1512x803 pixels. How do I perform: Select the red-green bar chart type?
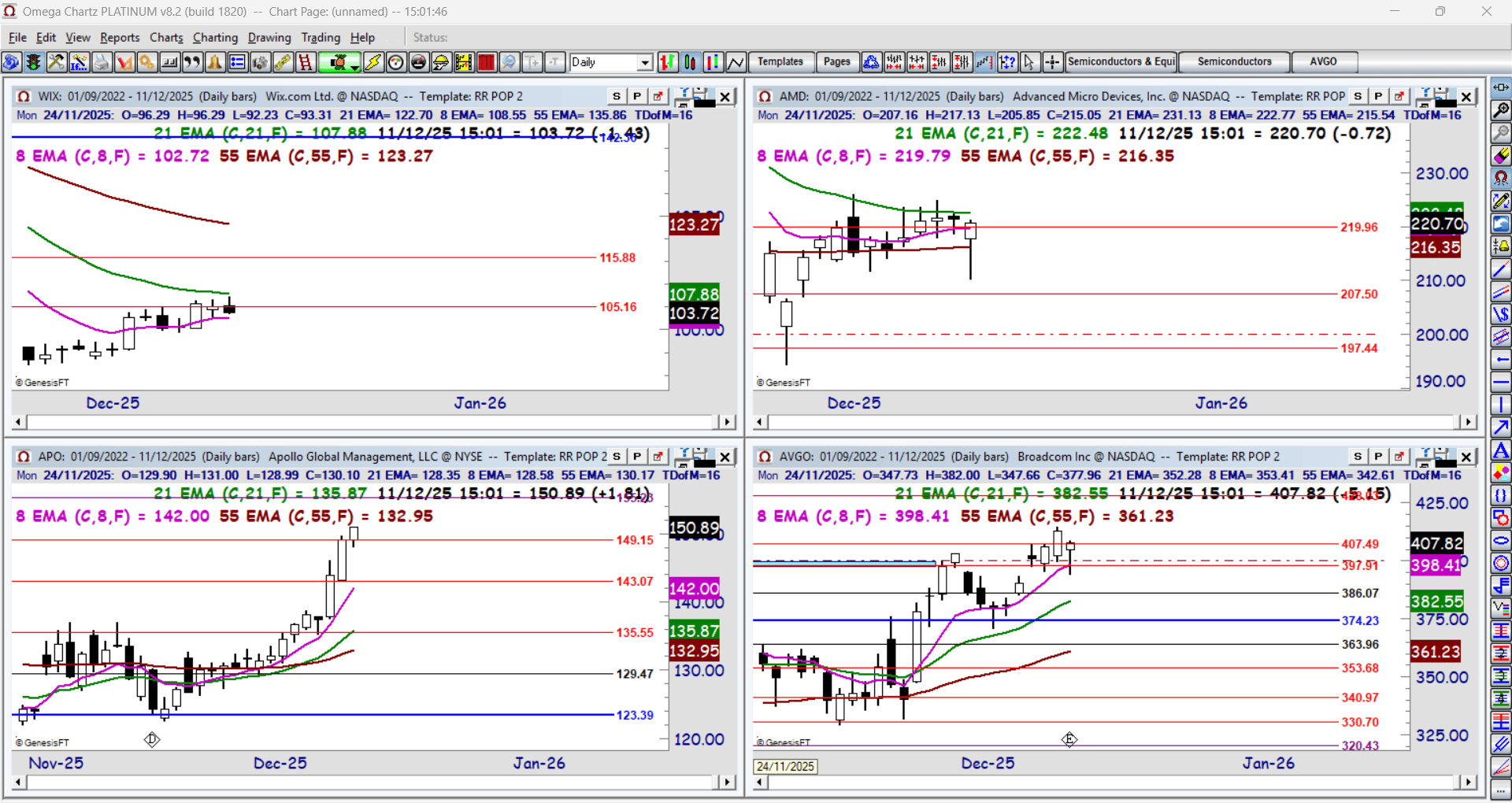[x=668, y=62]
